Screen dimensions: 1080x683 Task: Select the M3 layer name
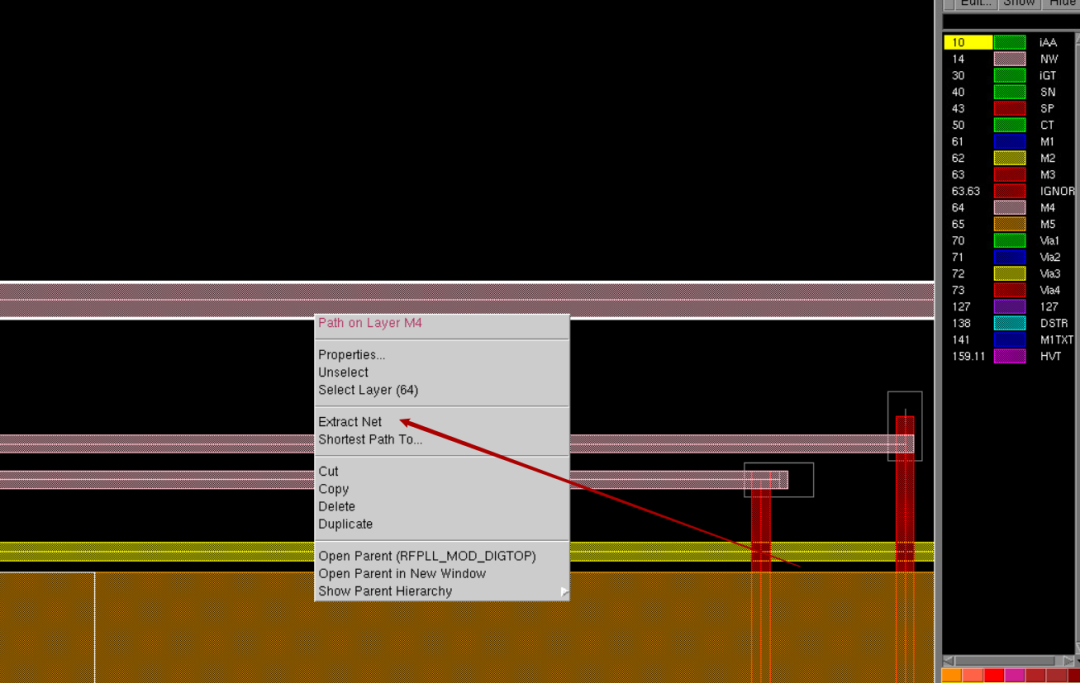(1047, 175)
